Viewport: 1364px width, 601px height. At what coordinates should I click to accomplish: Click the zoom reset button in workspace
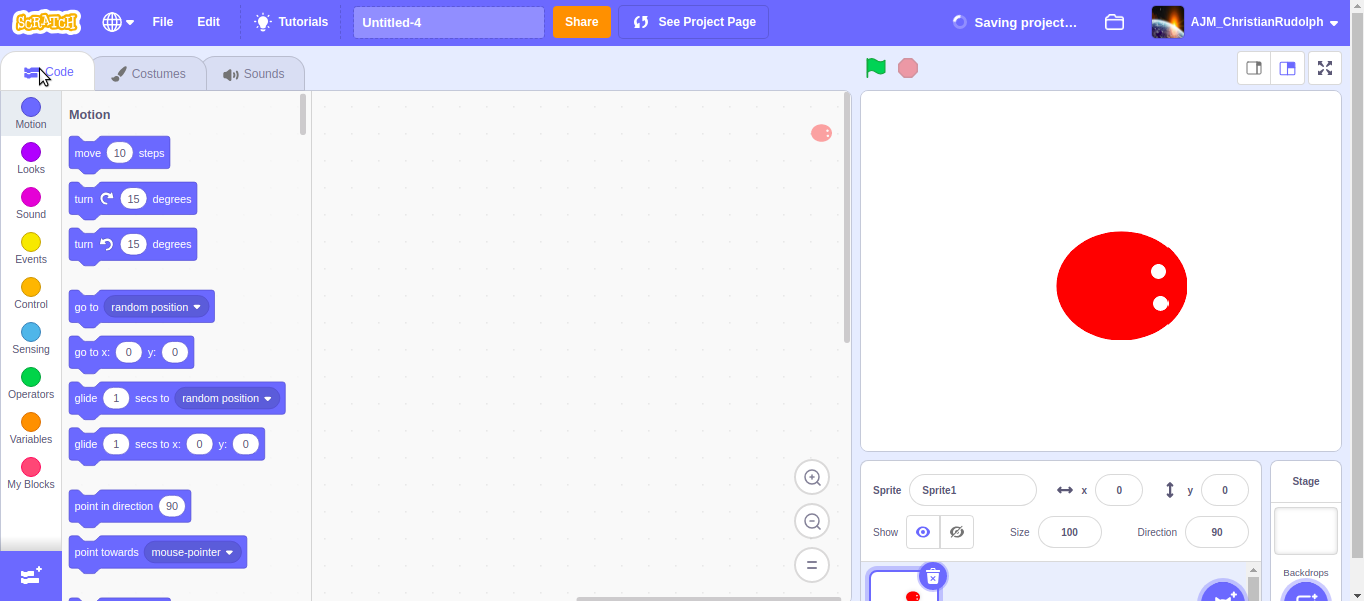pos(811,565)
